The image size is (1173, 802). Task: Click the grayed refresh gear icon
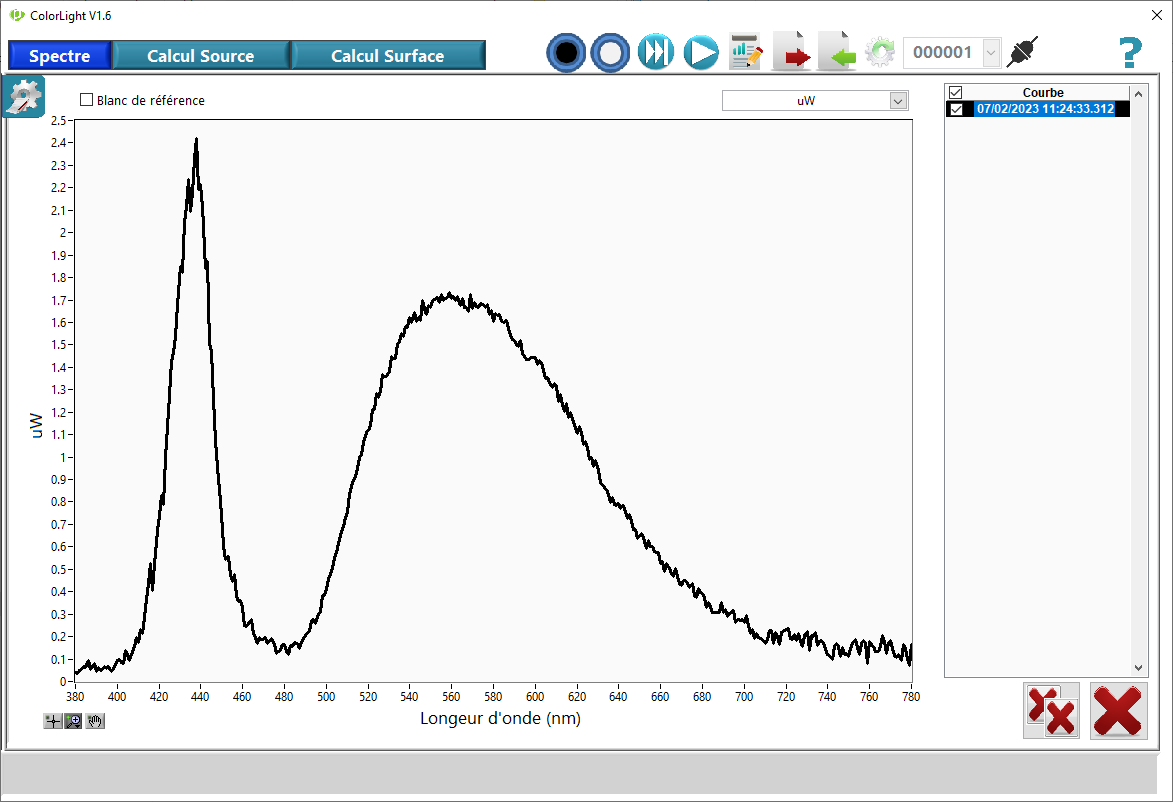pos(880,52)
